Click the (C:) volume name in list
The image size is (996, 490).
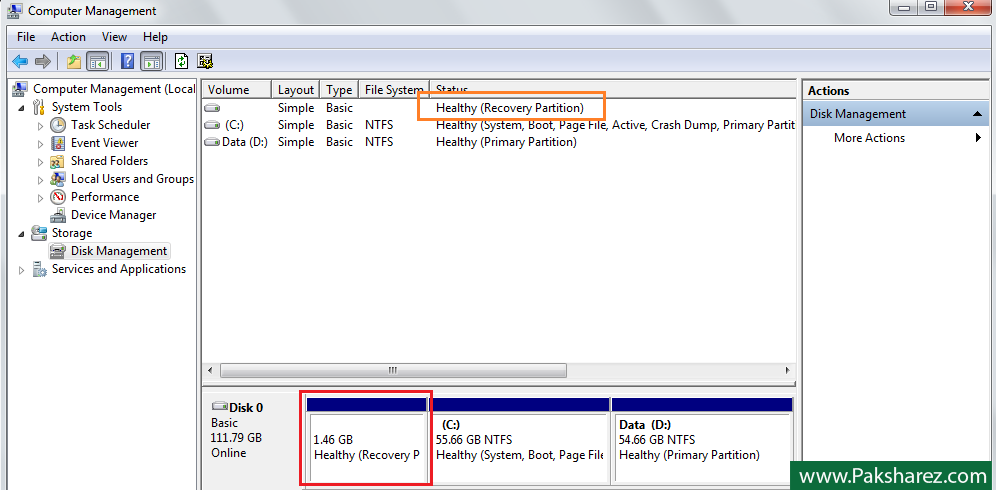click(234, 125)
